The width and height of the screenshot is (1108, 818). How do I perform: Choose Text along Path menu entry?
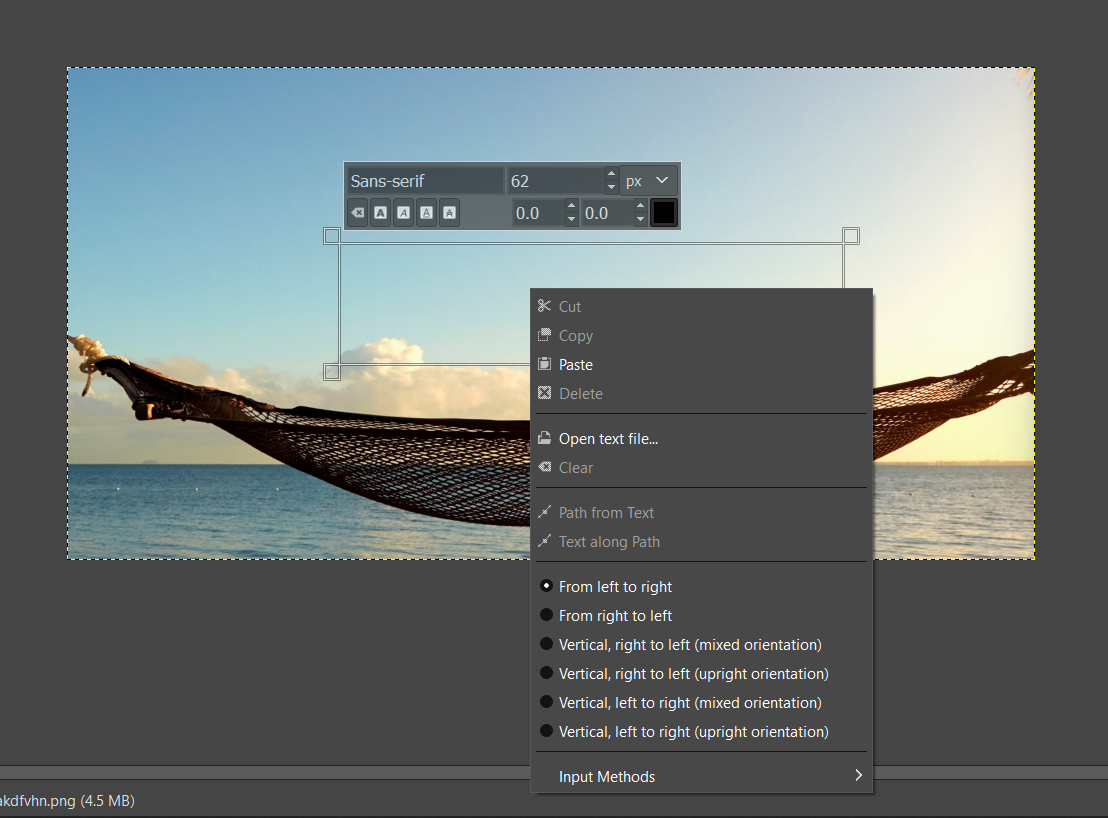(x=609, y=542)
